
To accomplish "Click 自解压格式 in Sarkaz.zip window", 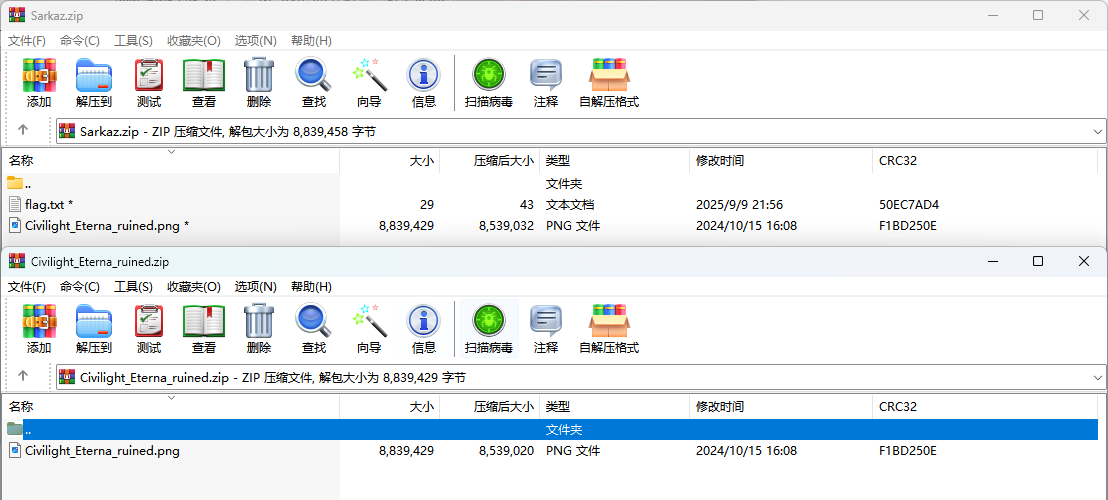I will point(609,83).
